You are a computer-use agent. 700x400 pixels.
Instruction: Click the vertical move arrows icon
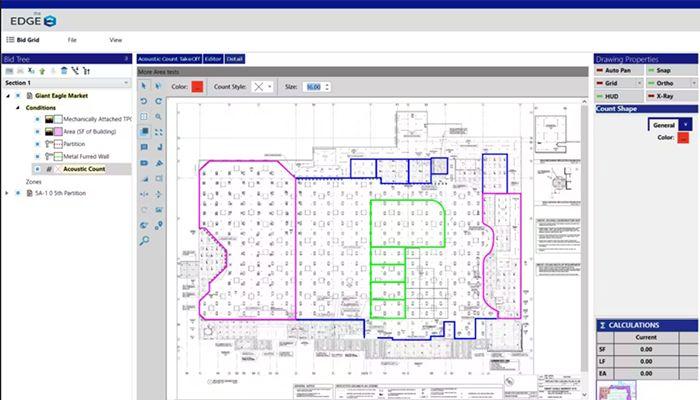(158, 194)
